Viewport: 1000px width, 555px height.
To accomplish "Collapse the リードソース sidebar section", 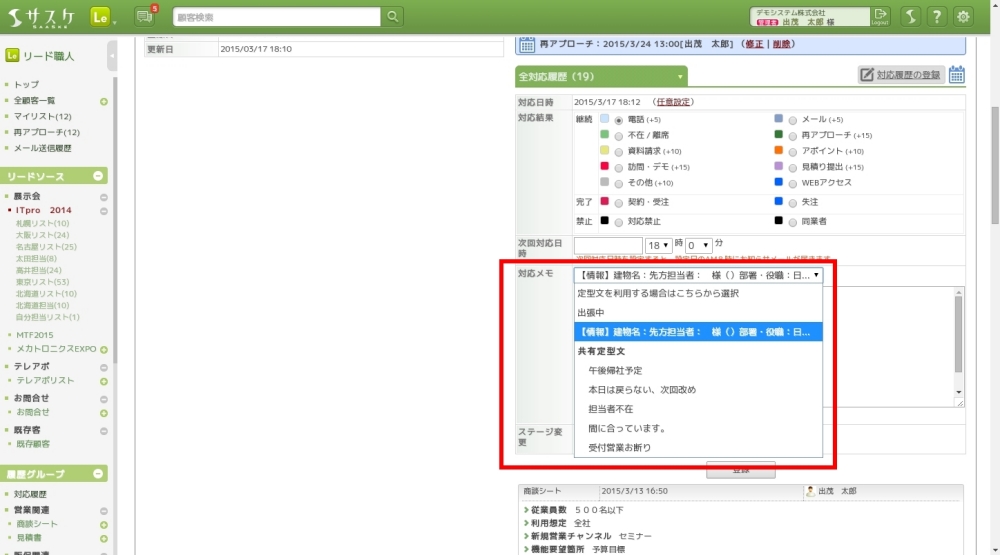I will [98, 176].
